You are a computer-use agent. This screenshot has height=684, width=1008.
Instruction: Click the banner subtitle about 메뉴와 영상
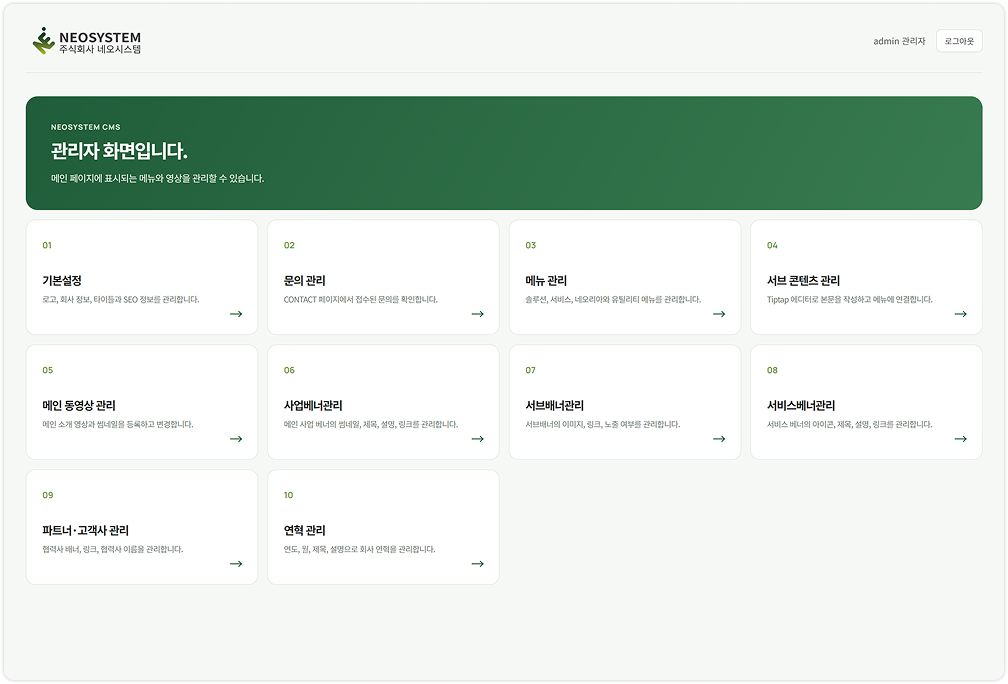[x=158, y=178]
